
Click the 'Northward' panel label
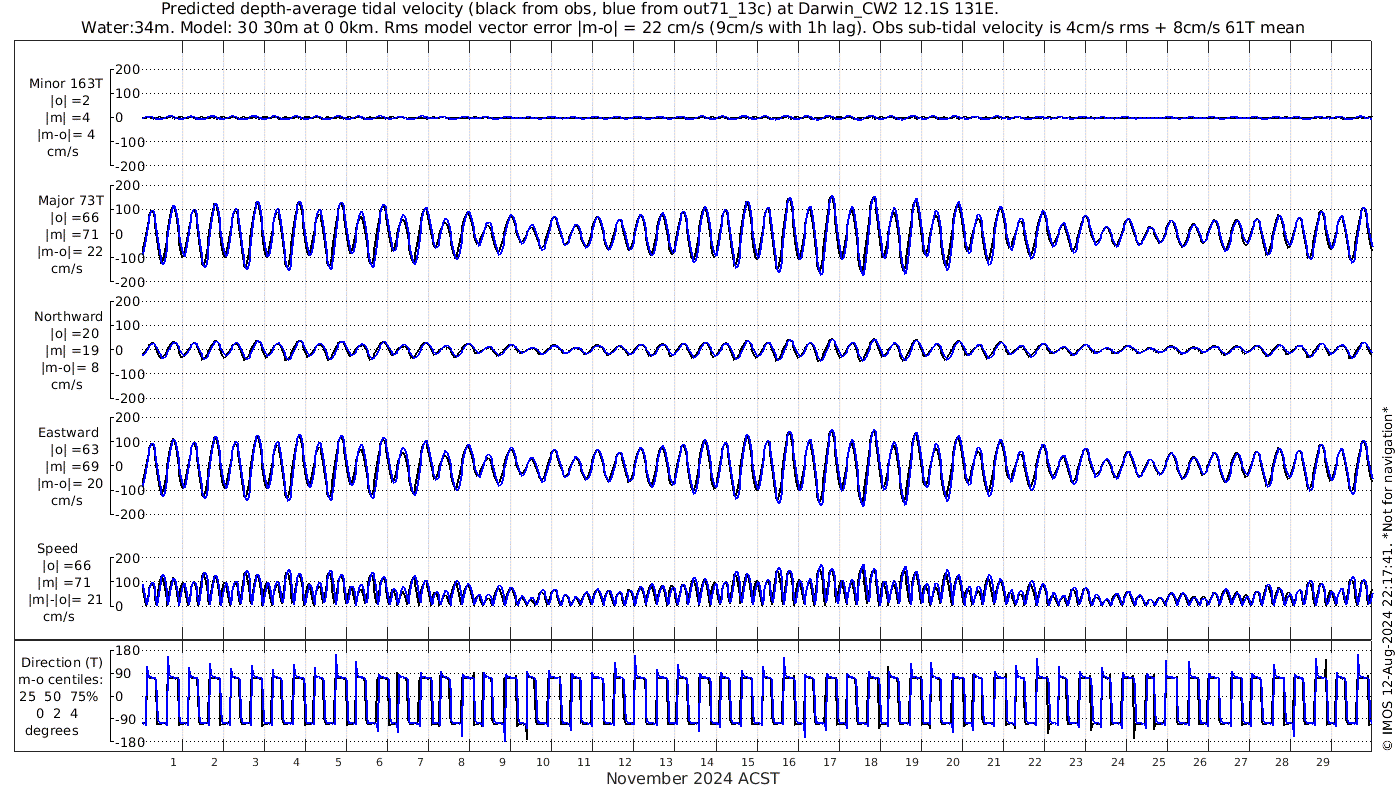coord(69,317)
